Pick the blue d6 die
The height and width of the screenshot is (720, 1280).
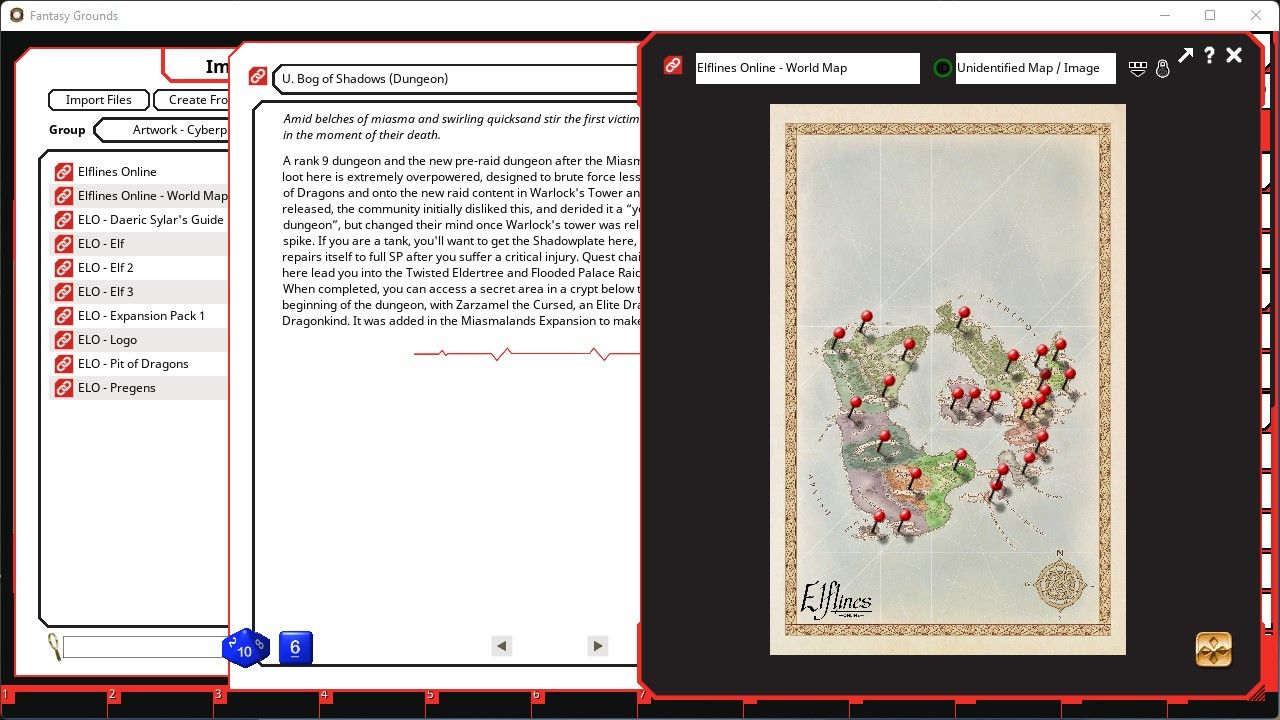[x=295, y=648]
